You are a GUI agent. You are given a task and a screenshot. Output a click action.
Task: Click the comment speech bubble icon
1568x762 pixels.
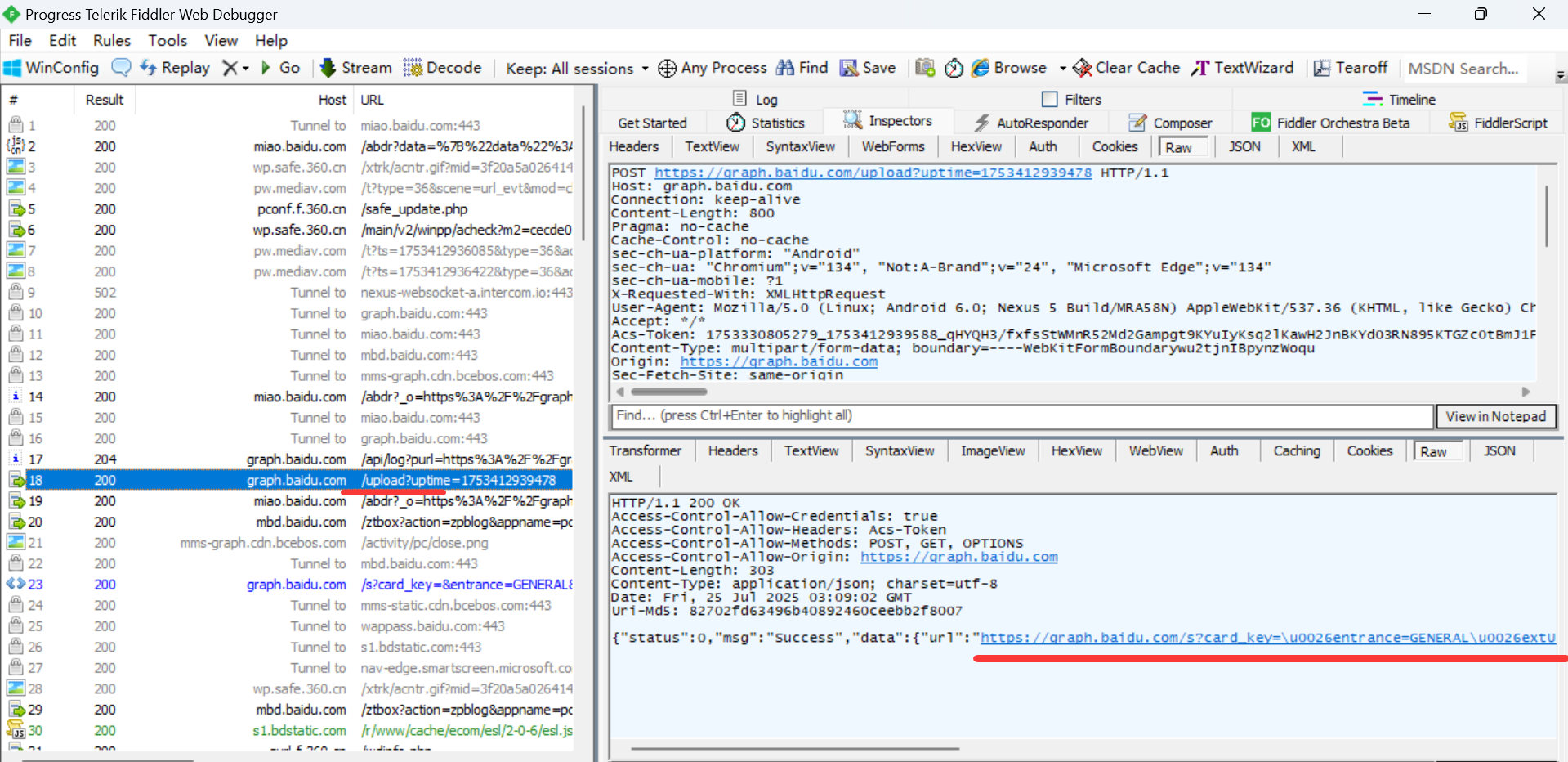pos(121,68)
